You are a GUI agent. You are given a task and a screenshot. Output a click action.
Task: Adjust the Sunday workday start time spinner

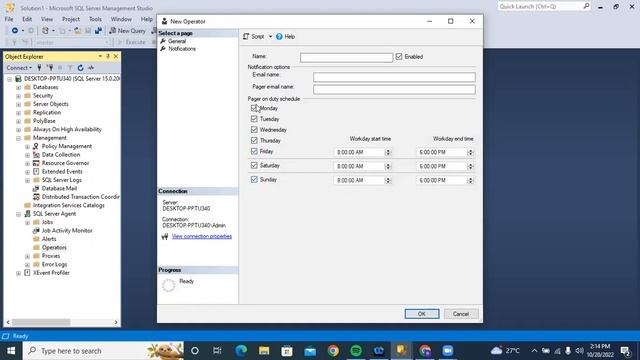[x=388, y=180]
